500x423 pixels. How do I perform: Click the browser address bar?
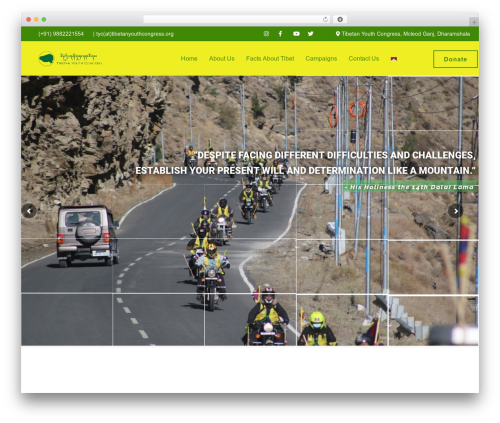pos(237,19)
